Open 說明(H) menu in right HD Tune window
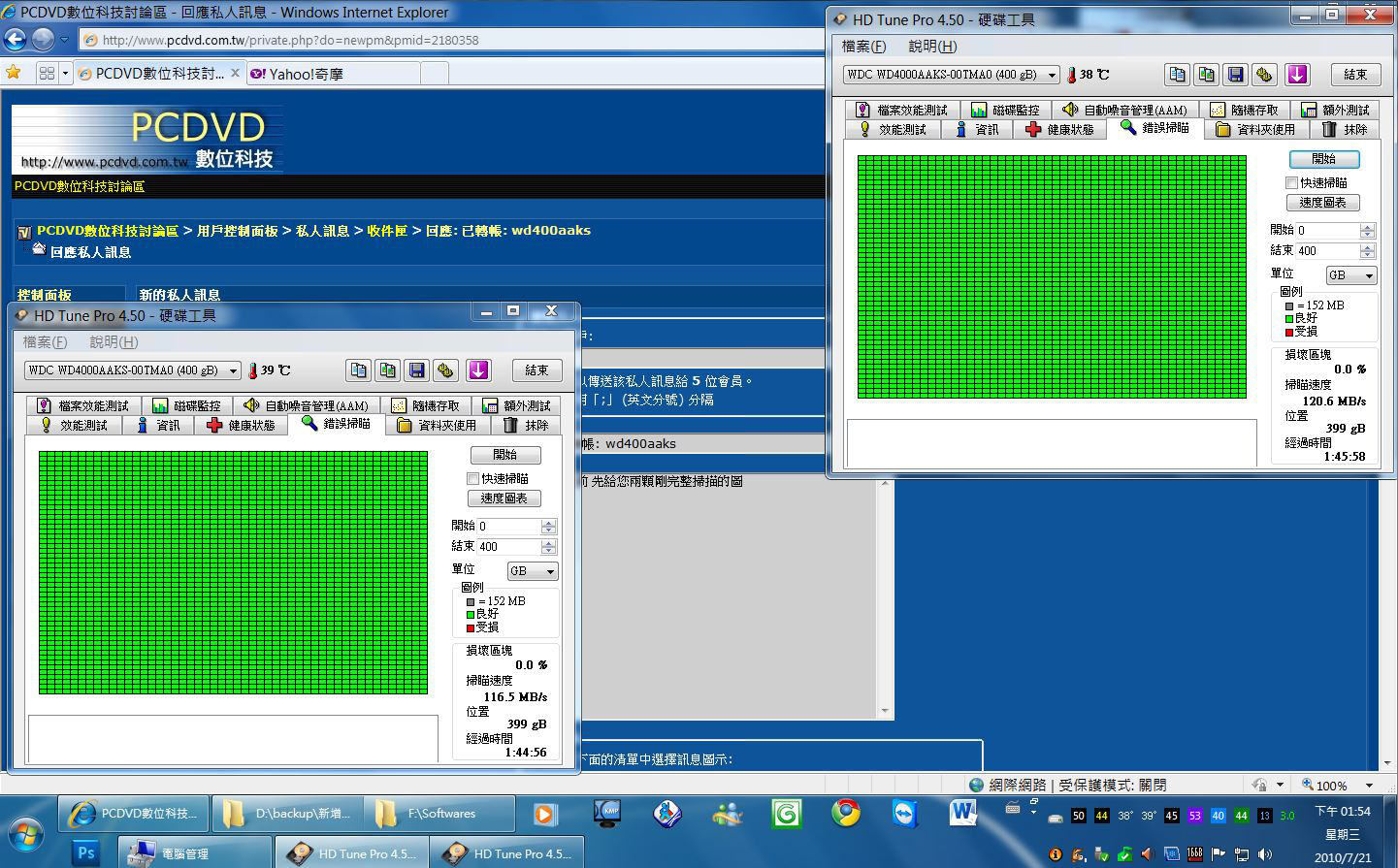Screen dimensions: 1398x868 pyautogui.click(x=932, y=47)
